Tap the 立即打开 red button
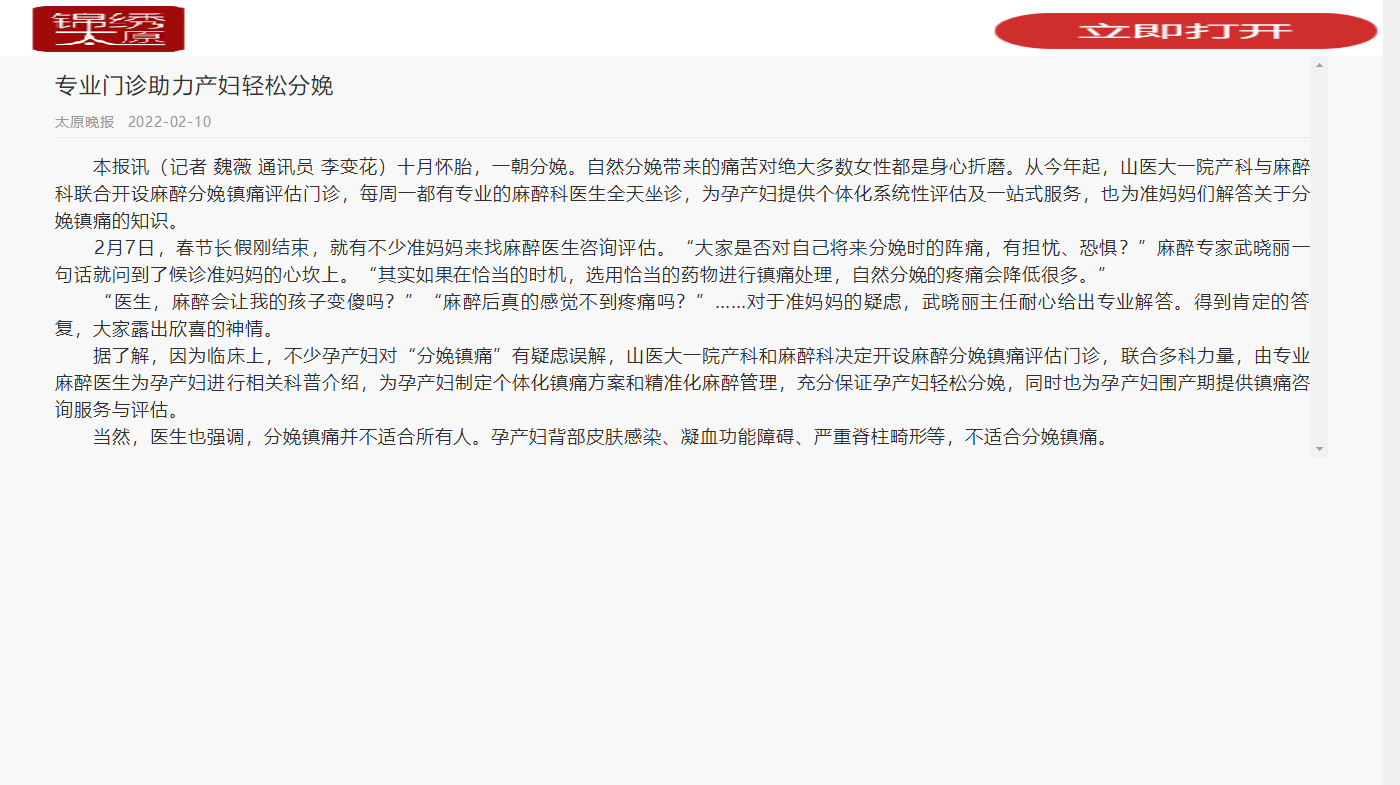Screen dimensions: 1400x785 (x=1186, y=31)
